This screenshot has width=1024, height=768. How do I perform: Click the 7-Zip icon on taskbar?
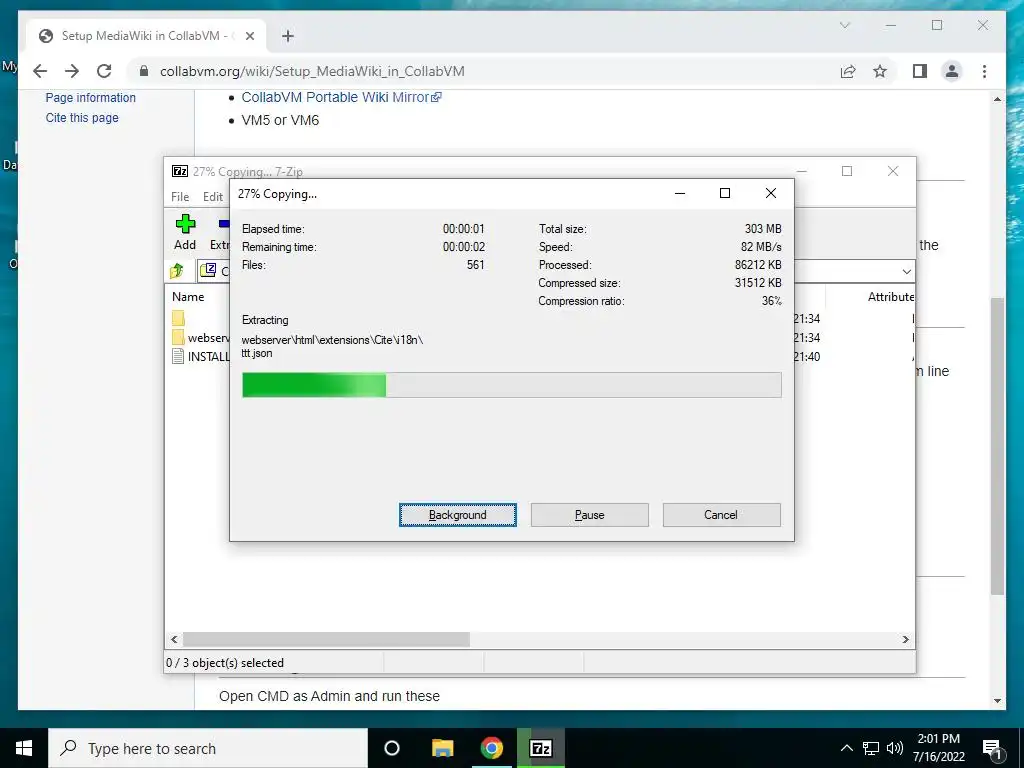click(541, 748)
